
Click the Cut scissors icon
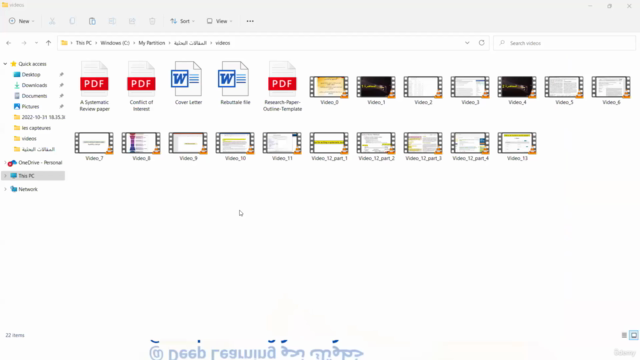tap(52, 21)
